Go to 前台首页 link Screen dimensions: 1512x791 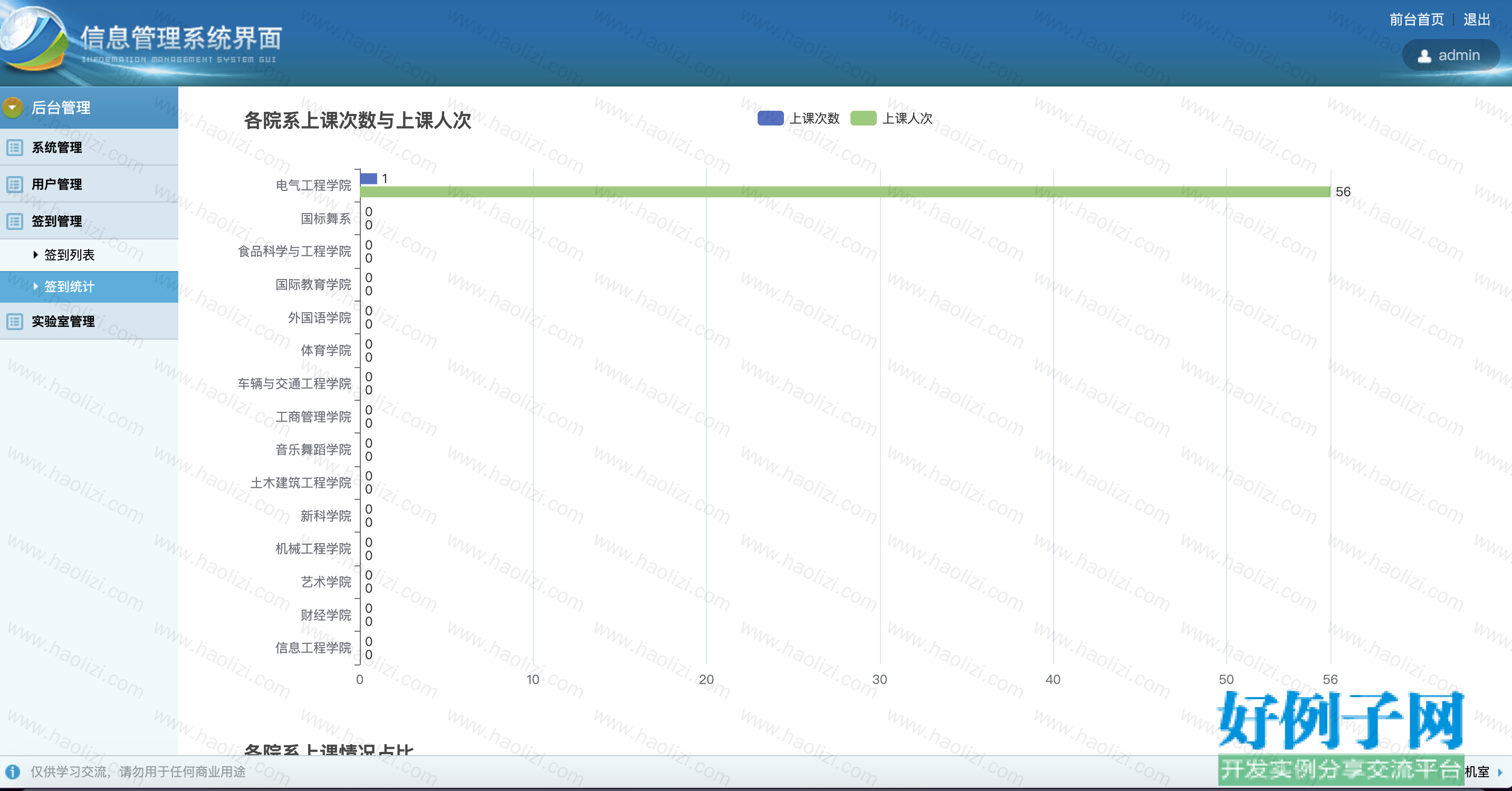point(1417,20)
